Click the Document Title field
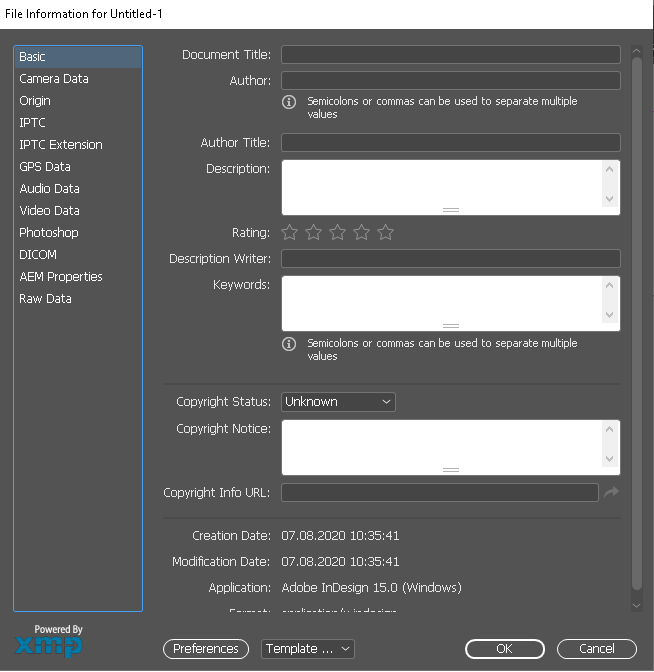This screenshot has width=654, height=672. (451, 54)
